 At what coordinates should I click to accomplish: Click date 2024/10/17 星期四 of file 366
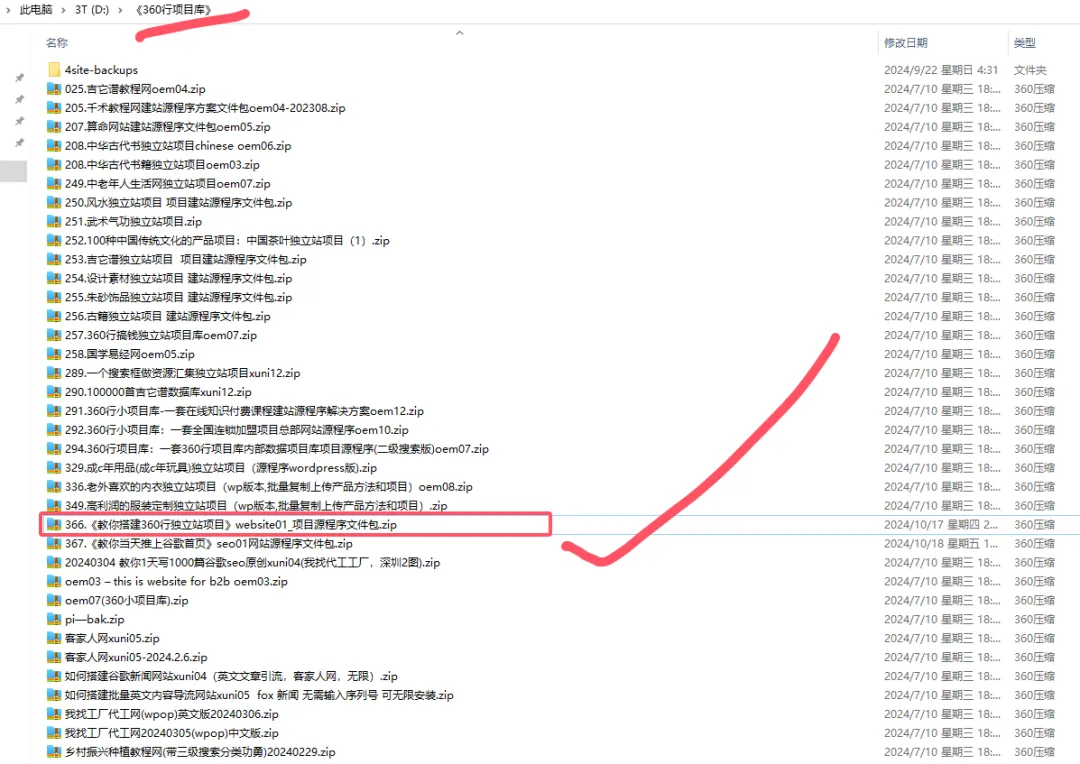[941, 524]
